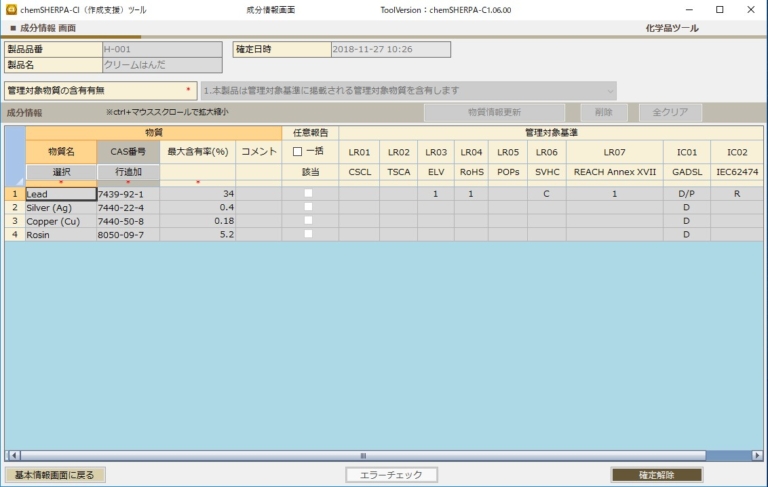Toggle the 一括 checkbox under 任意報告
The height and width of the screenshot is (487, 768).
[x=297, y=152]
